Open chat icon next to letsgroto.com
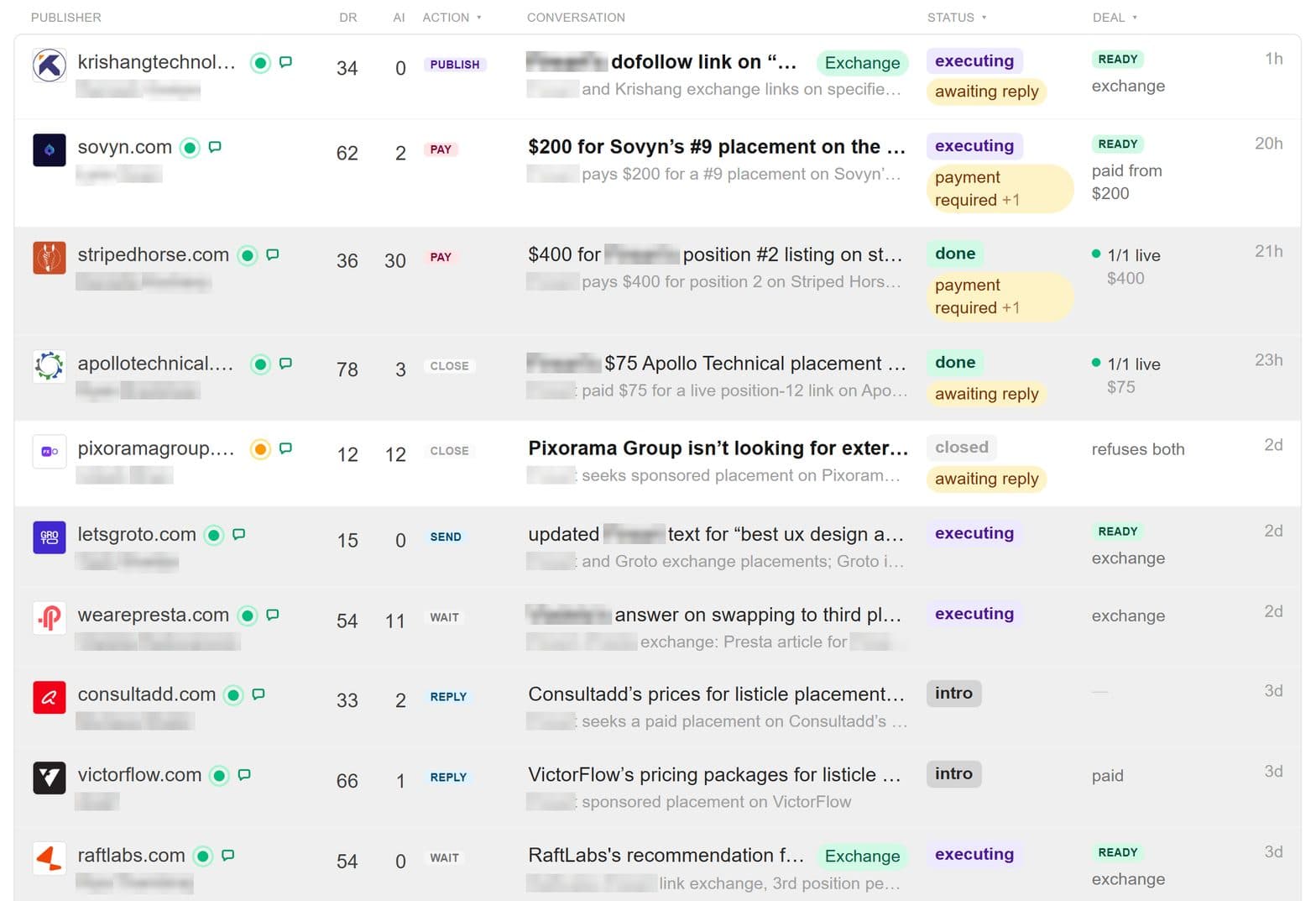Image resolution: width=1316 pixels, height=901 pixels. pos(238,534)
